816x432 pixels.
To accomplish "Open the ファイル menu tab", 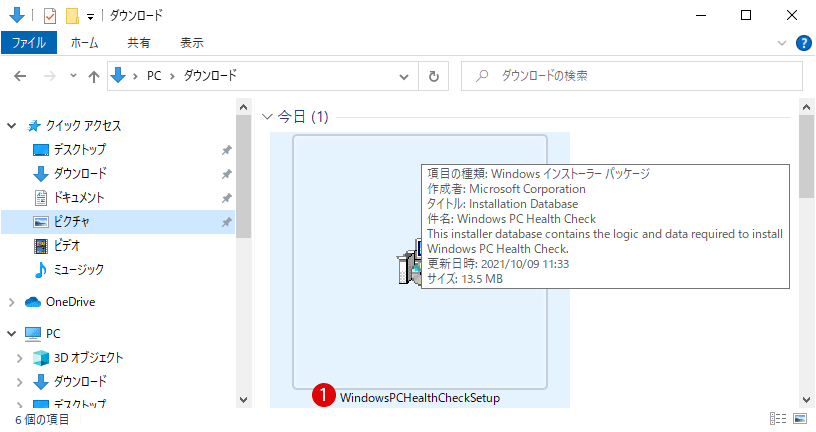I will tap(29, 43).
